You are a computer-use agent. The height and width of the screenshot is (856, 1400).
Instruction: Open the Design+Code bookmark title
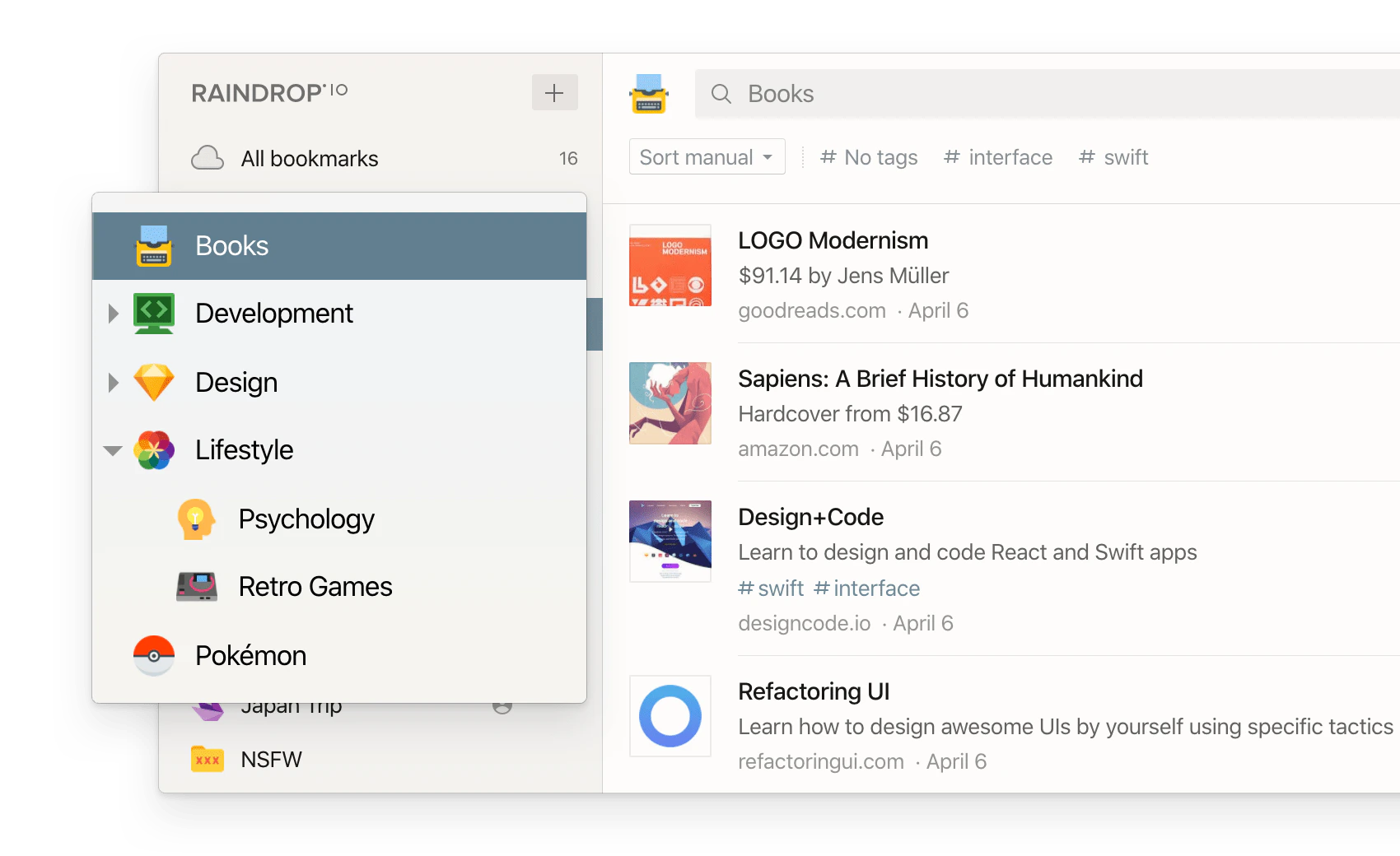(810, 517)
